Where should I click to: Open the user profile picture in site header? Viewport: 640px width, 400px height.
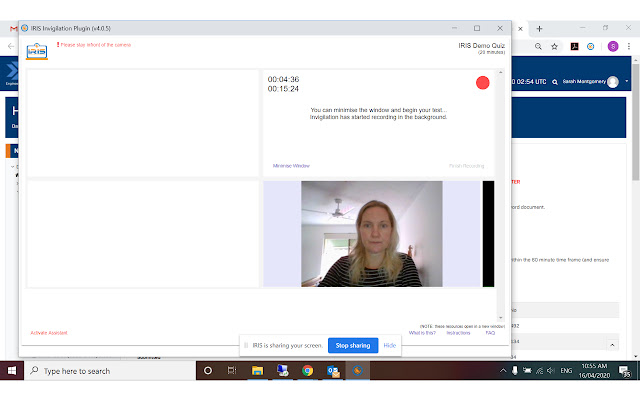pyautogui.click(x=613, y=82)
